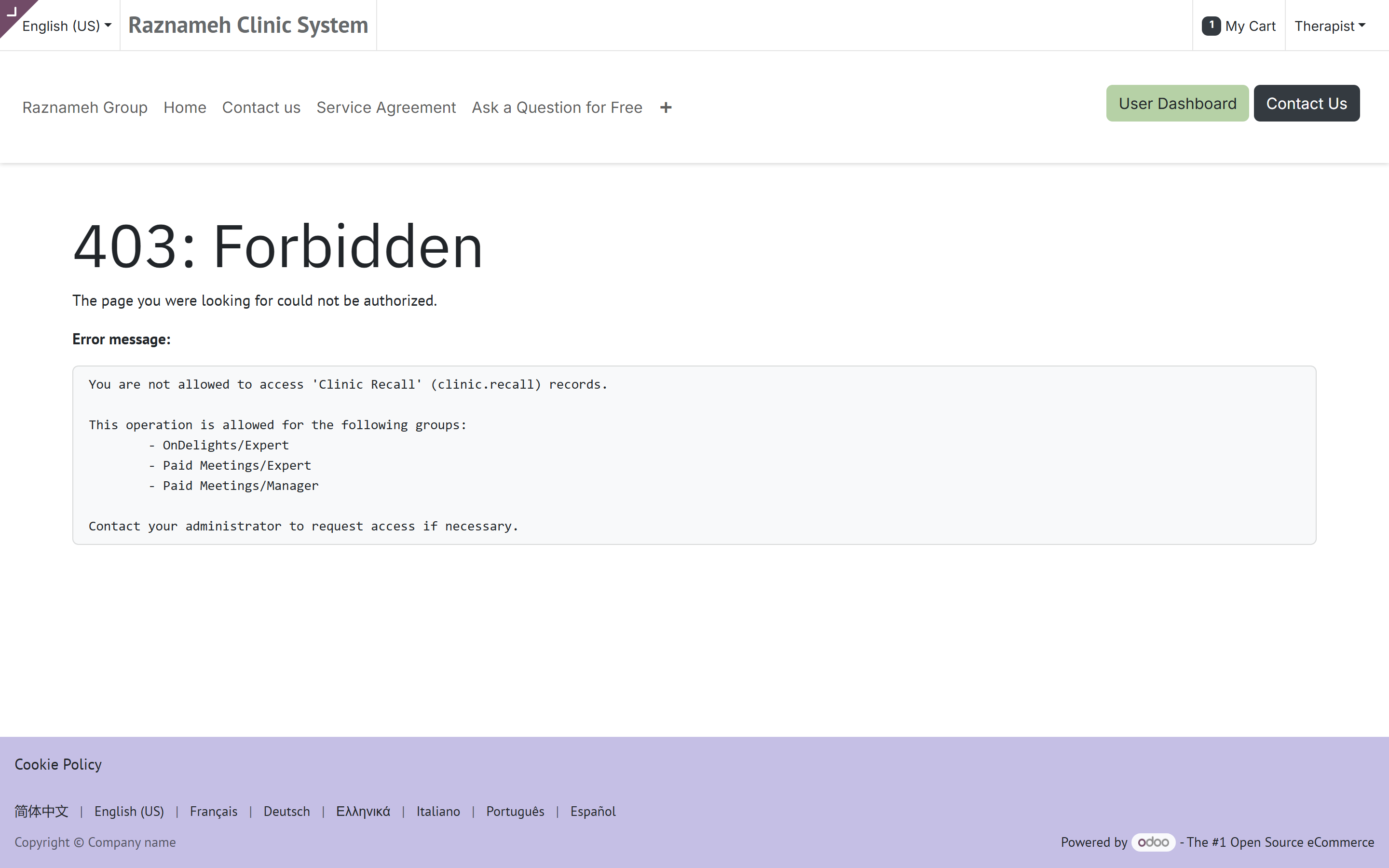Viewport: 1389px width, 868px height.
Task: Click the cart count badge showing 1
Action: point(1211,26)
